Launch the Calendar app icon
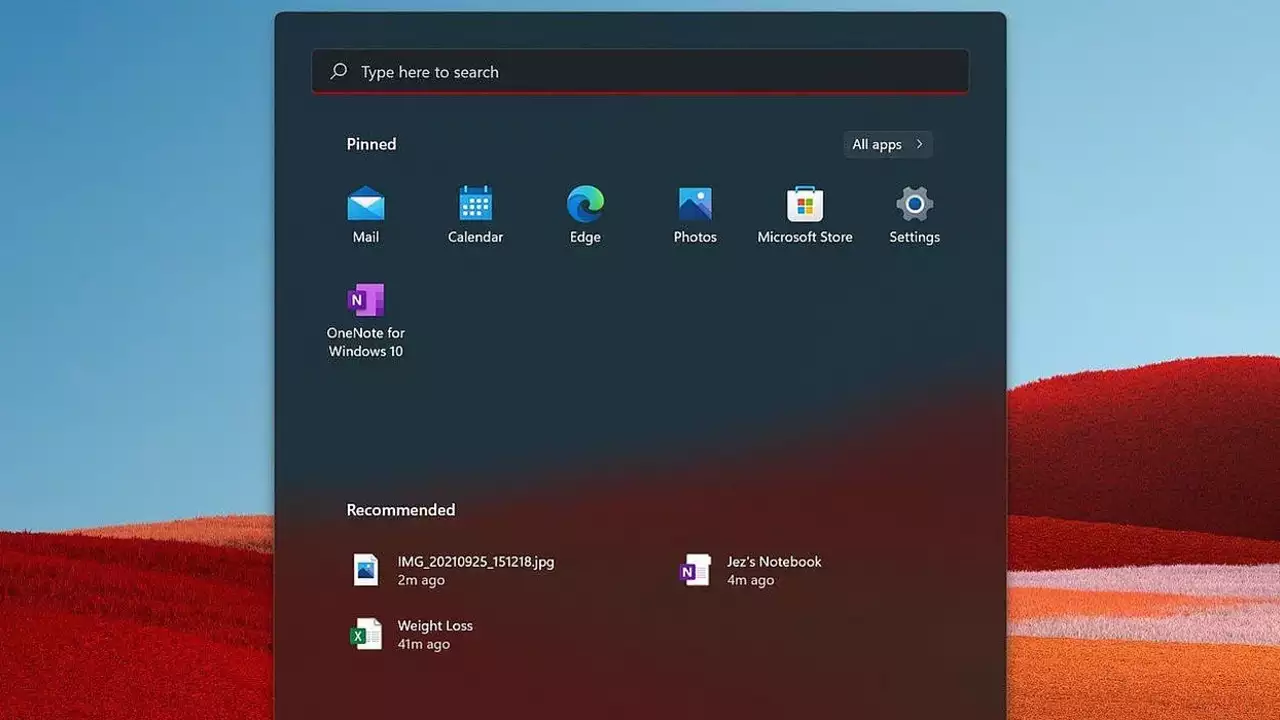This screenshot has width=1280, height=720. (475, 204)
